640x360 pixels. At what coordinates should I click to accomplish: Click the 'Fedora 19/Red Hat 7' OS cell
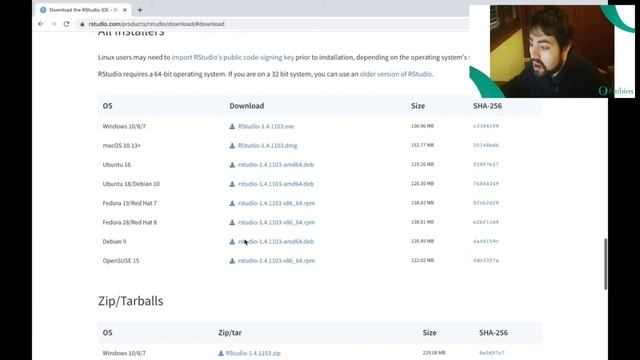coord(129,203)
